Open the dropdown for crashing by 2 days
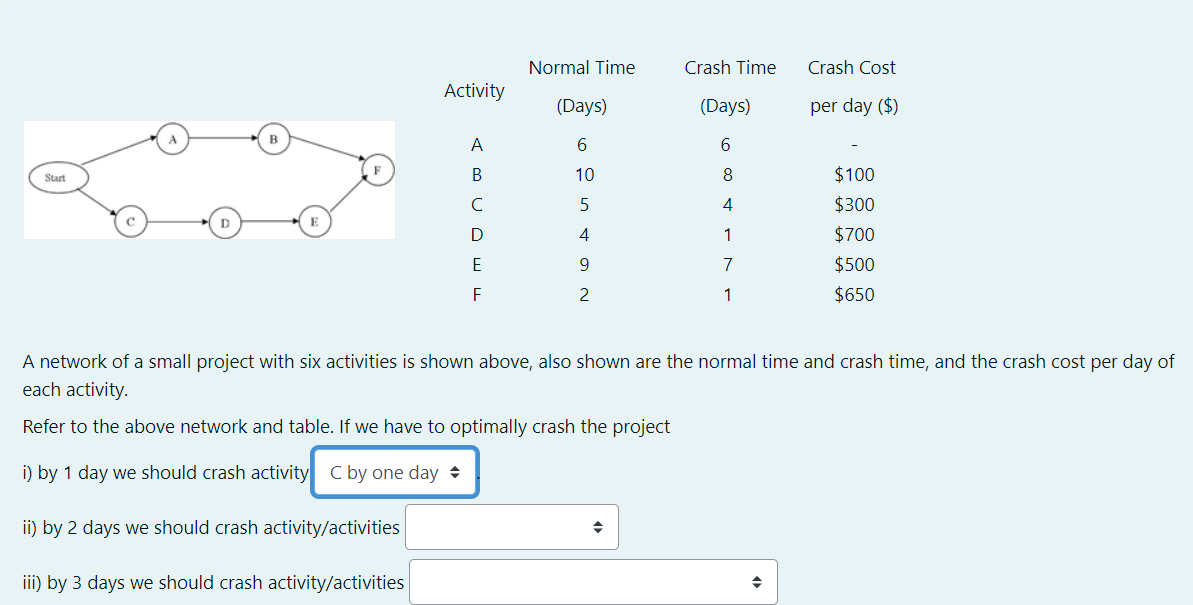The height and width of the screenshot is (605, 1193). (511, 526)
